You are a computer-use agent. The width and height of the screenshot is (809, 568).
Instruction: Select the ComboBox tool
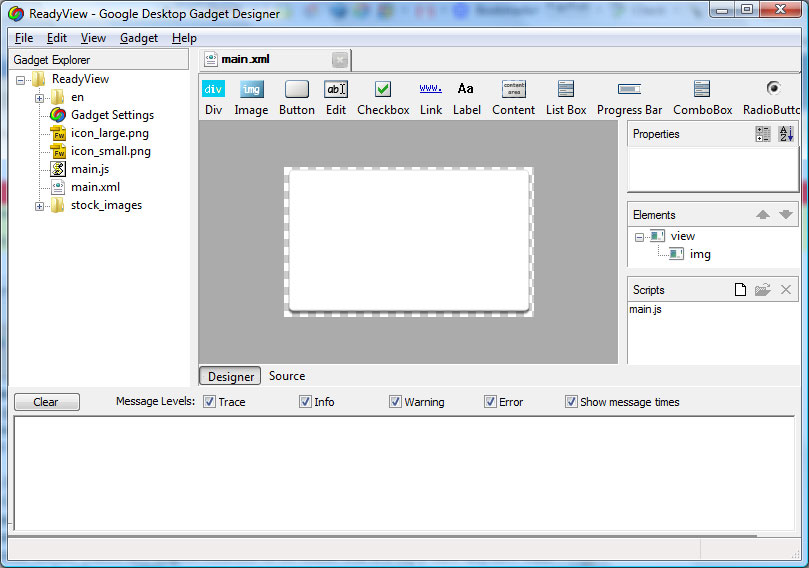pyautogui.click(x=702, y=98)
